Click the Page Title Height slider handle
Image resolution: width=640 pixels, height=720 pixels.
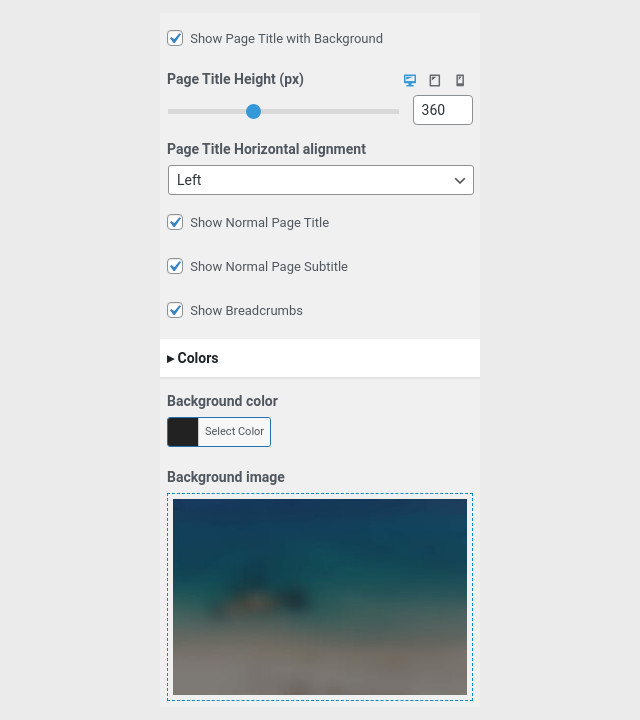253,111
